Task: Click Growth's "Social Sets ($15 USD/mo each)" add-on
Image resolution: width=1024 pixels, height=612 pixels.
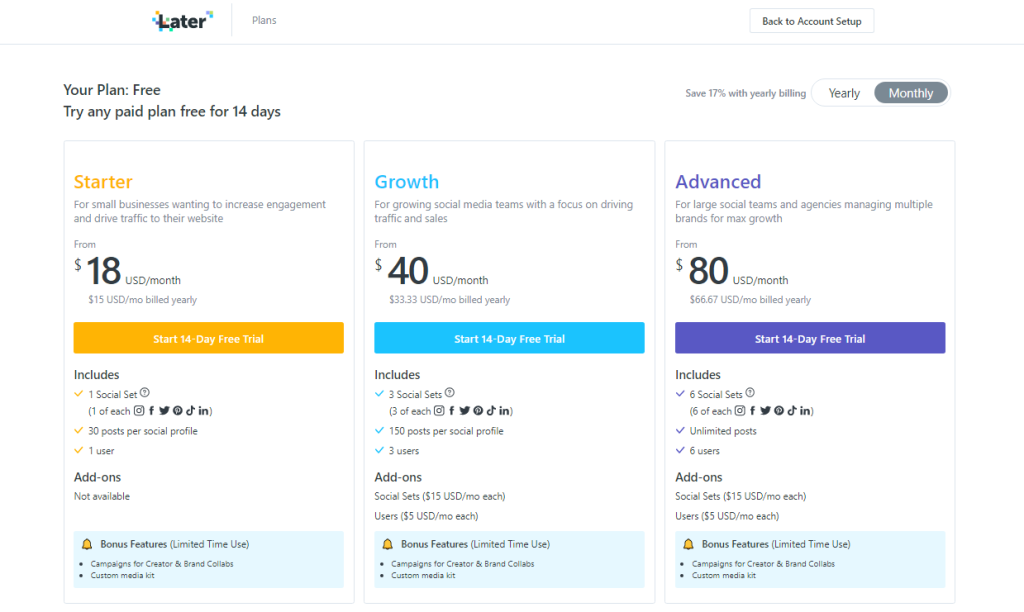Action: (440, 496)
